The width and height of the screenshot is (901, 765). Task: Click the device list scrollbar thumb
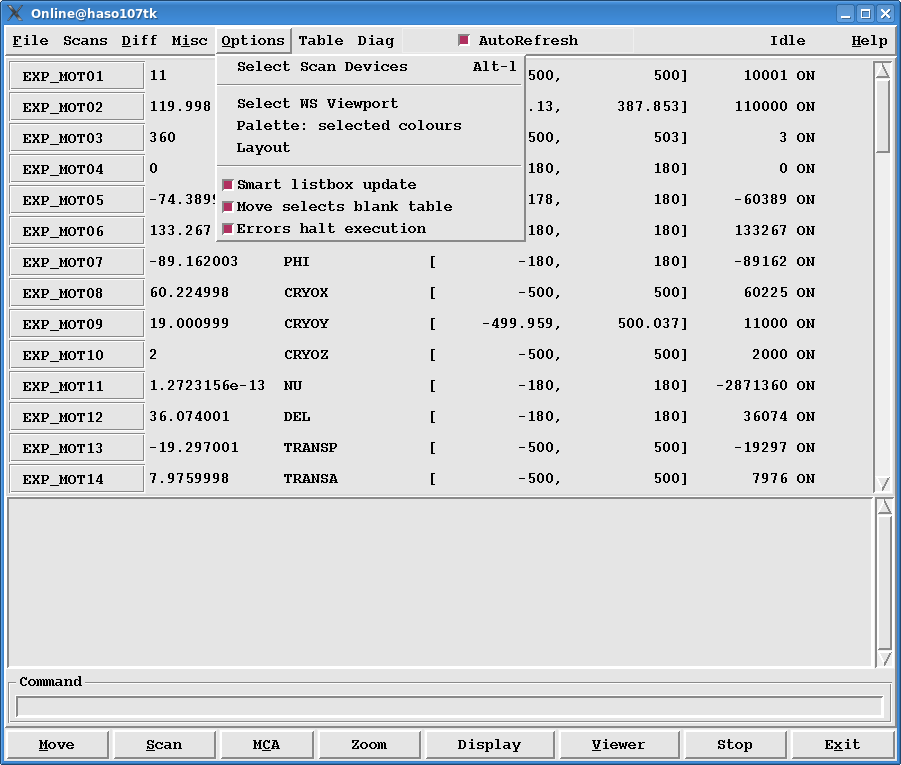[x=884, y=117]
